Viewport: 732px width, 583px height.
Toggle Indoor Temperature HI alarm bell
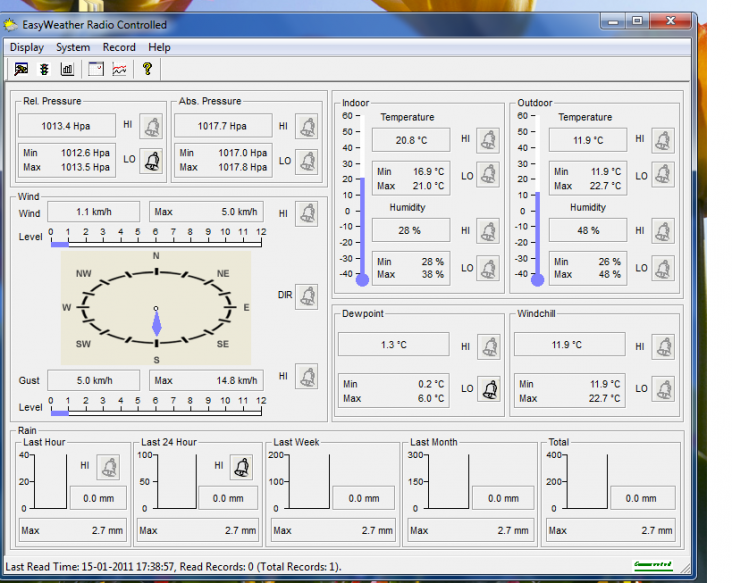point(488,140)
